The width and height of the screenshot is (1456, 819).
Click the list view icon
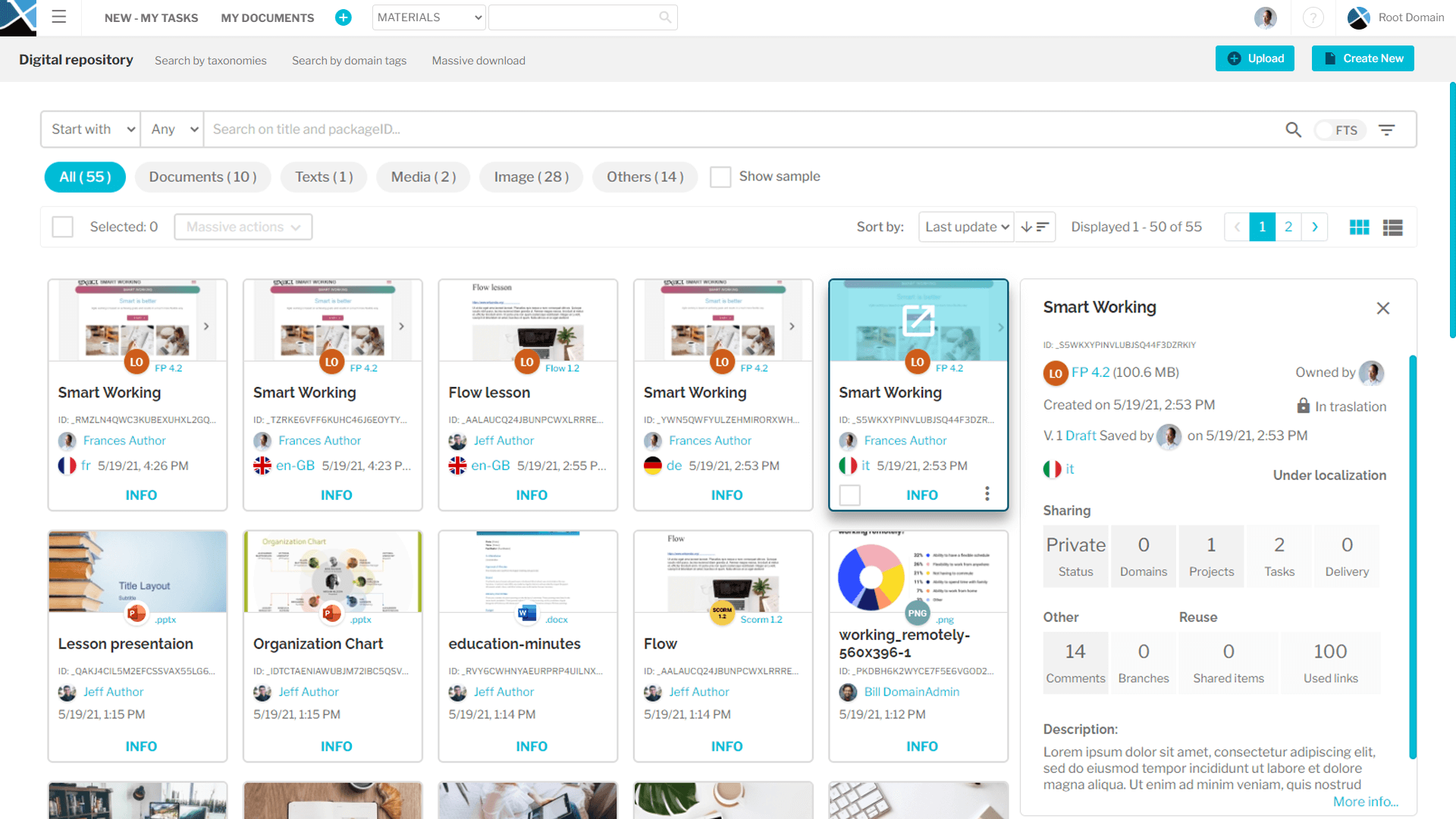[1391, 226]
